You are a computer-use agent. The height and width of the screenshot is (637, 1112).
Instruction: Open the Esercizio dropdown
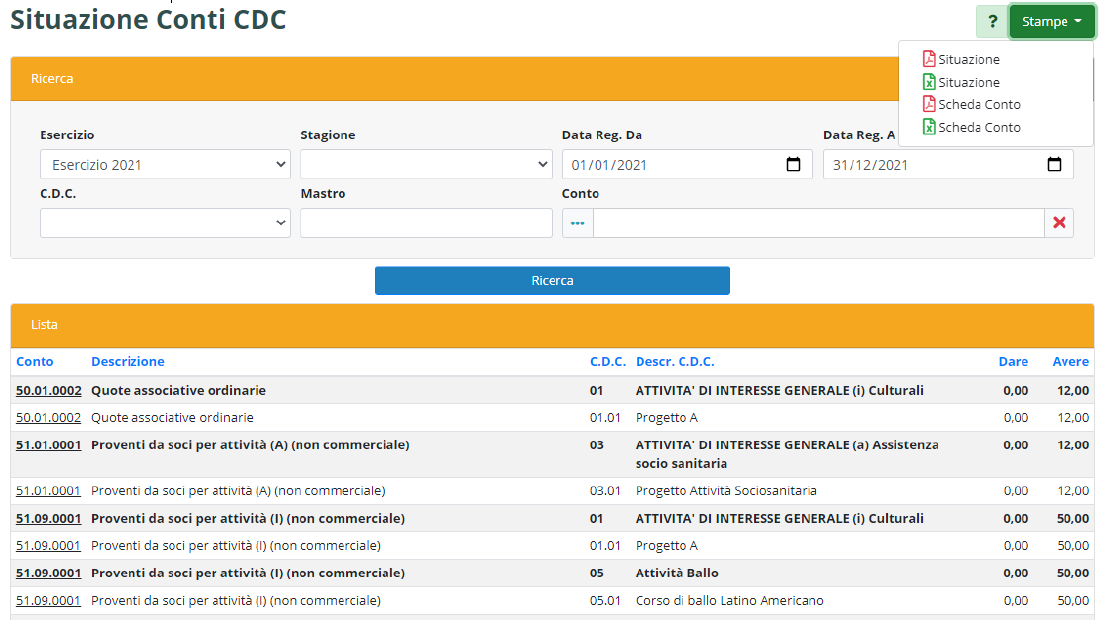click(x=165, y=164)
